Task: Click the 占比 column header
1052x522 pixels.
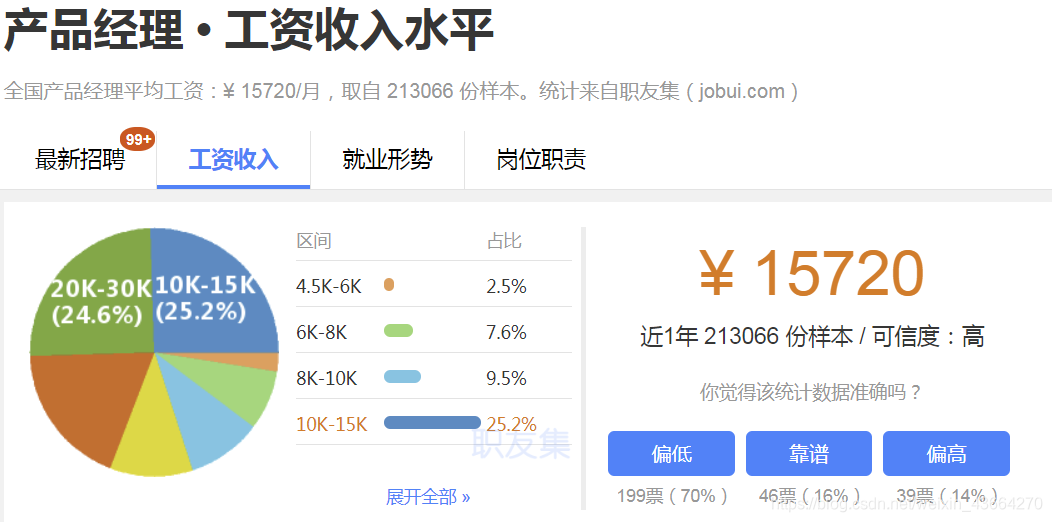Action: (505, 241)
